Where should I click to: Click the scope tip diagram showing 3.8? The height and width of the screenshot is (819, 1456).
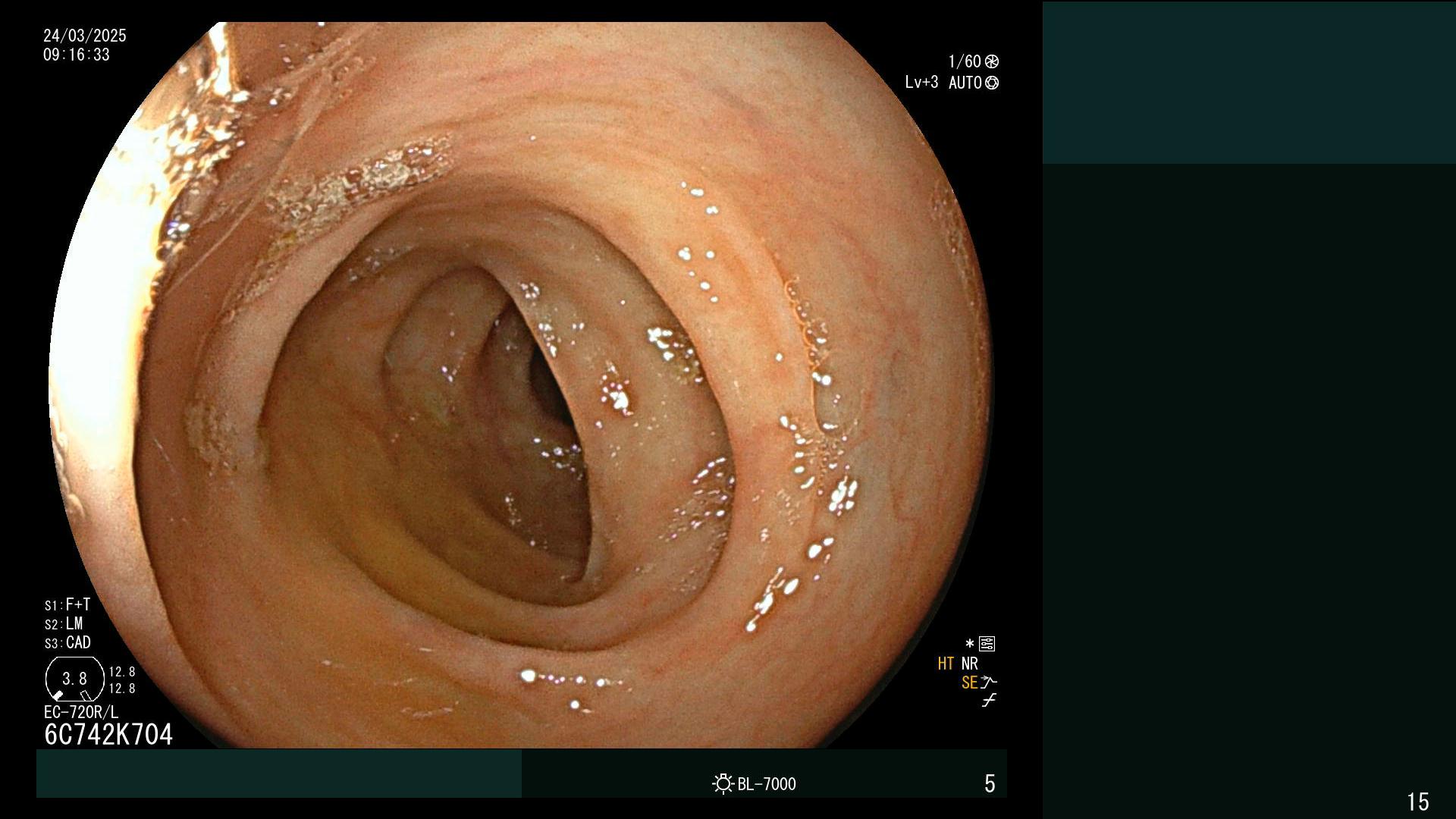(x=74, y=679)
